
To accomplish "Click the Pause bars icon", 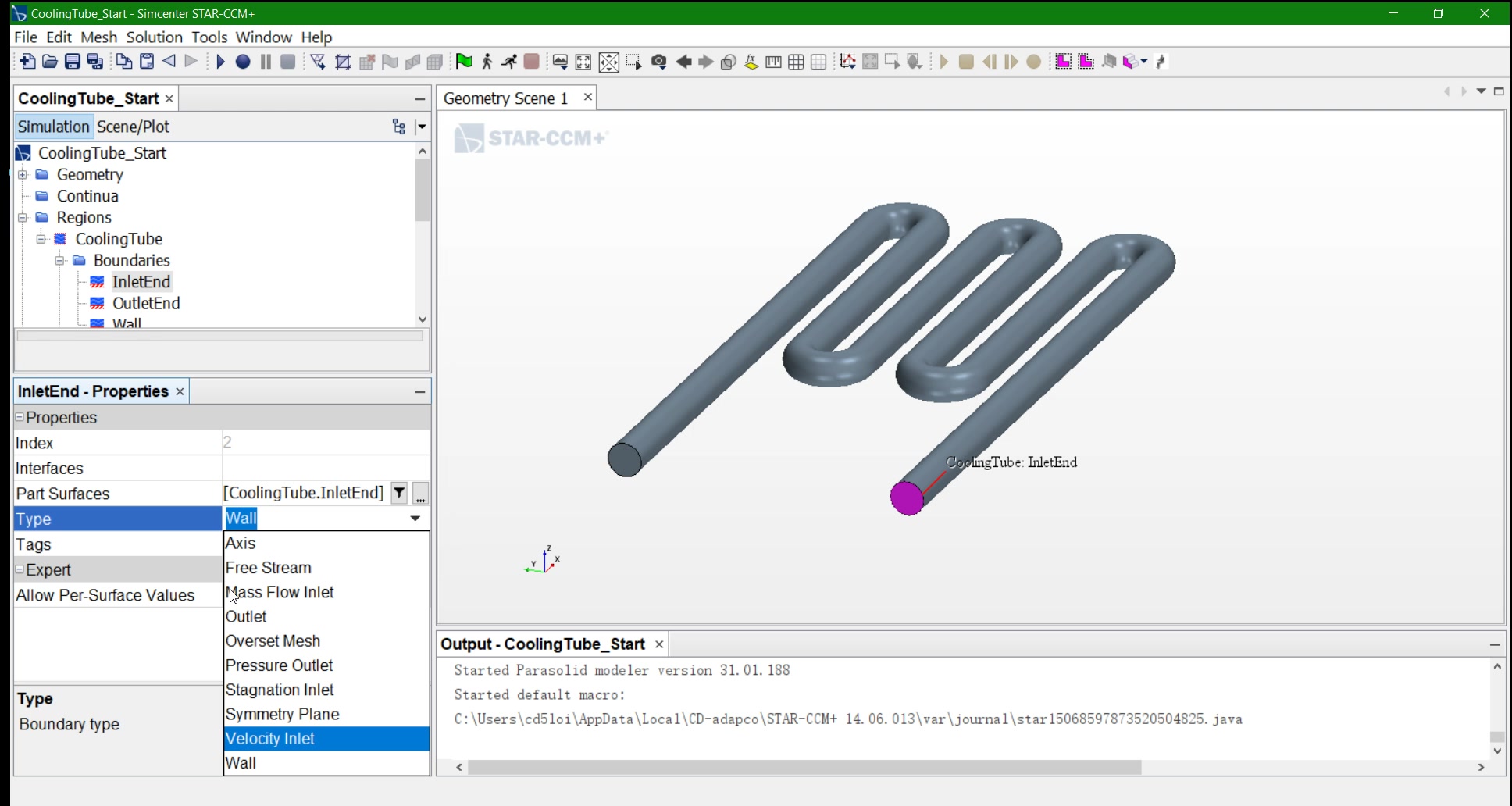I will [x=266, y=62].
